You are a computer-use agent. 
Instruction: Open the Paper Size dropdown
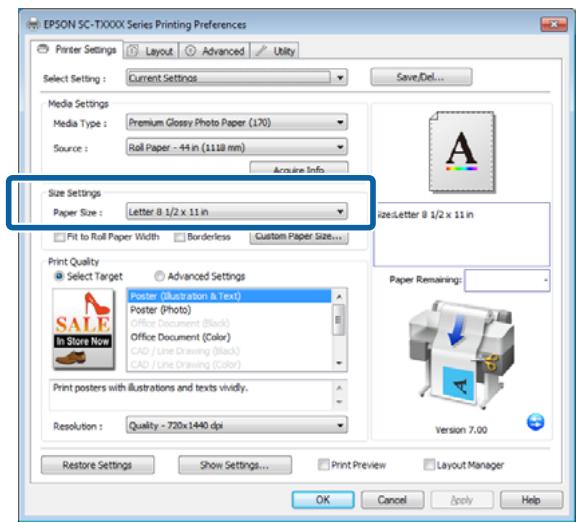coord(237,212)
